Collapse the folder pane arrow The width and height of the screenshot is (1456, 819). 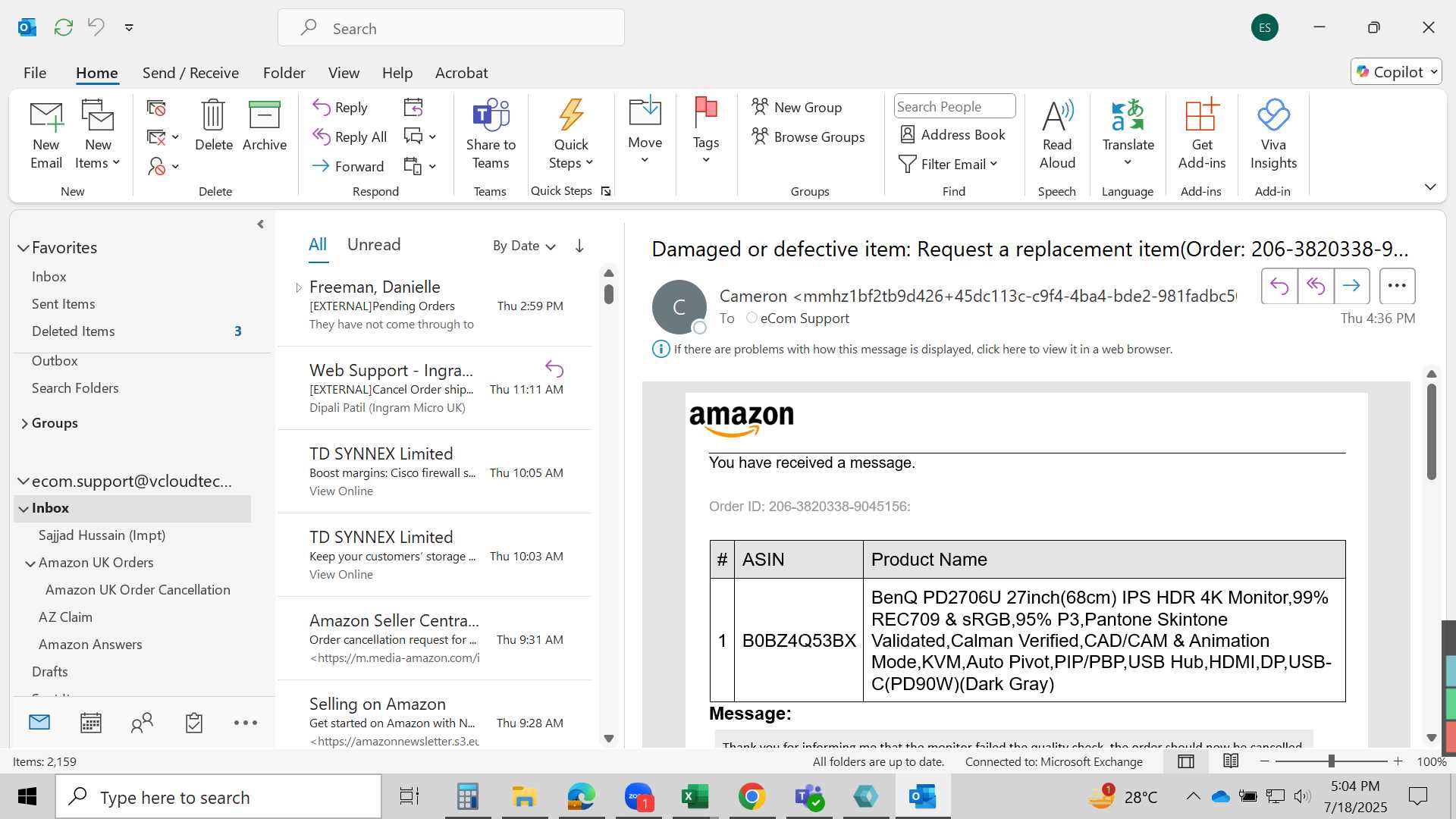pyautogui.click(x=260, y=224)
